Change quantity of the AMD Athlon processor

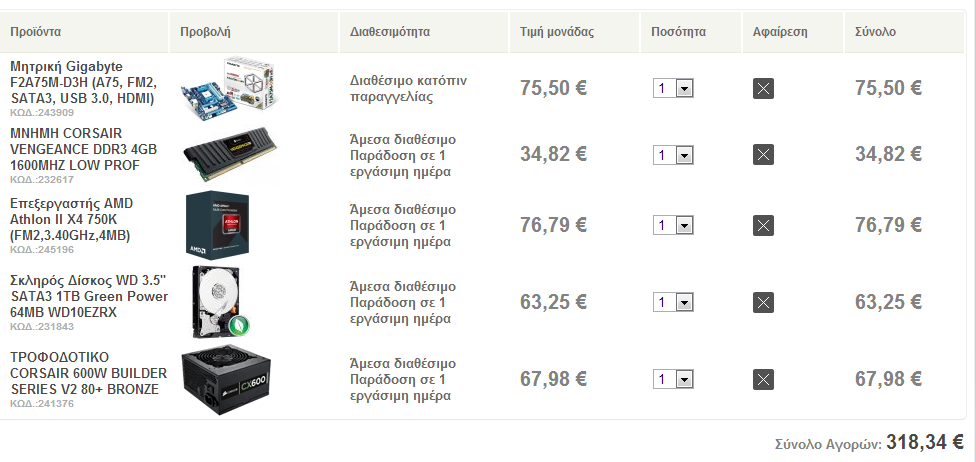673,225
